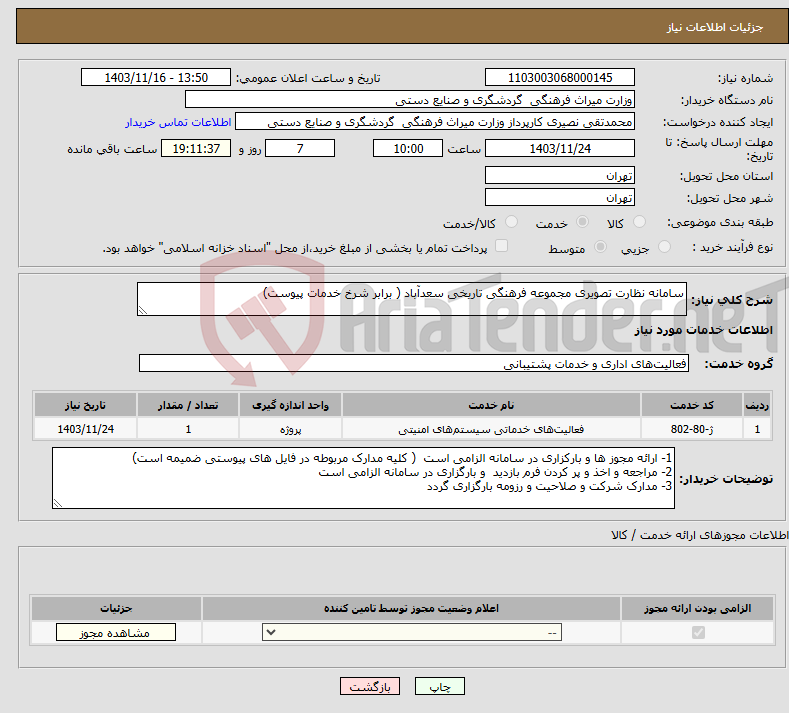Click service code cell ژ-80-802
The height and width of the screenshot is (713, 789).
pyautogui.click(x=692, y=429)
